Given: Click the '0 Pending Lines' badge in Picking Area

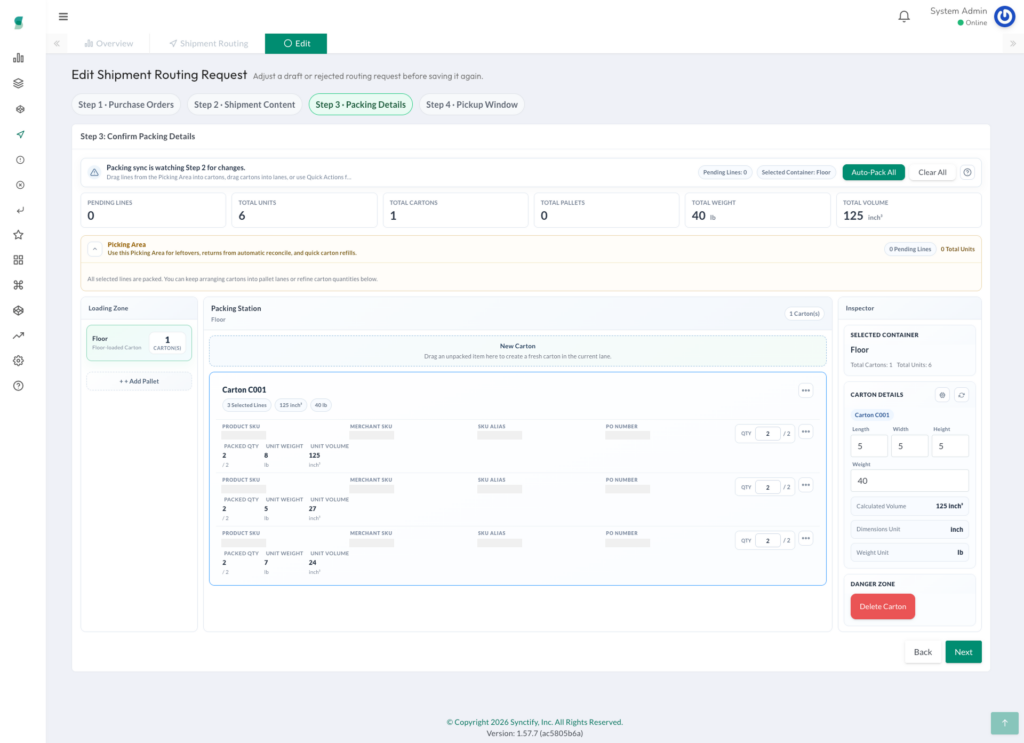Looking at the screenshot, I should pos(910,249).
